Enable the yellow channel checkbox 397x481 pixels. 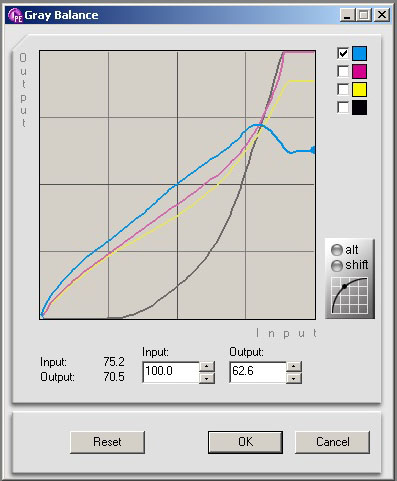click(343, 89)
